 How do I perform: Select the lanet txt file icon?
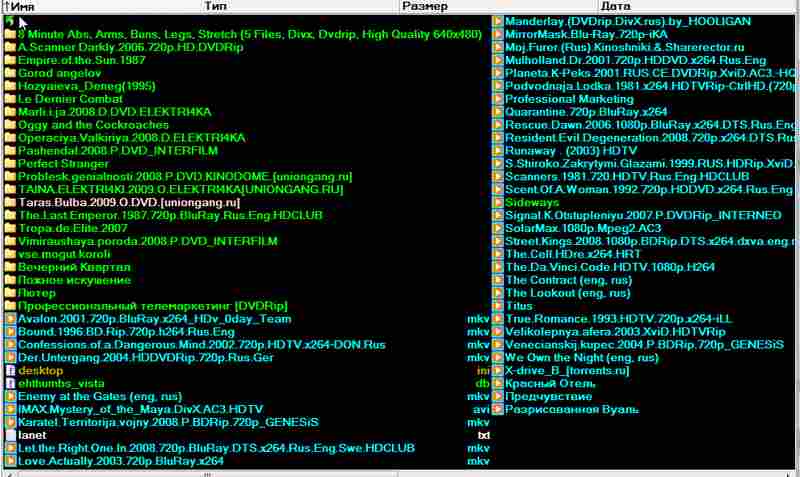pos(10,435)
